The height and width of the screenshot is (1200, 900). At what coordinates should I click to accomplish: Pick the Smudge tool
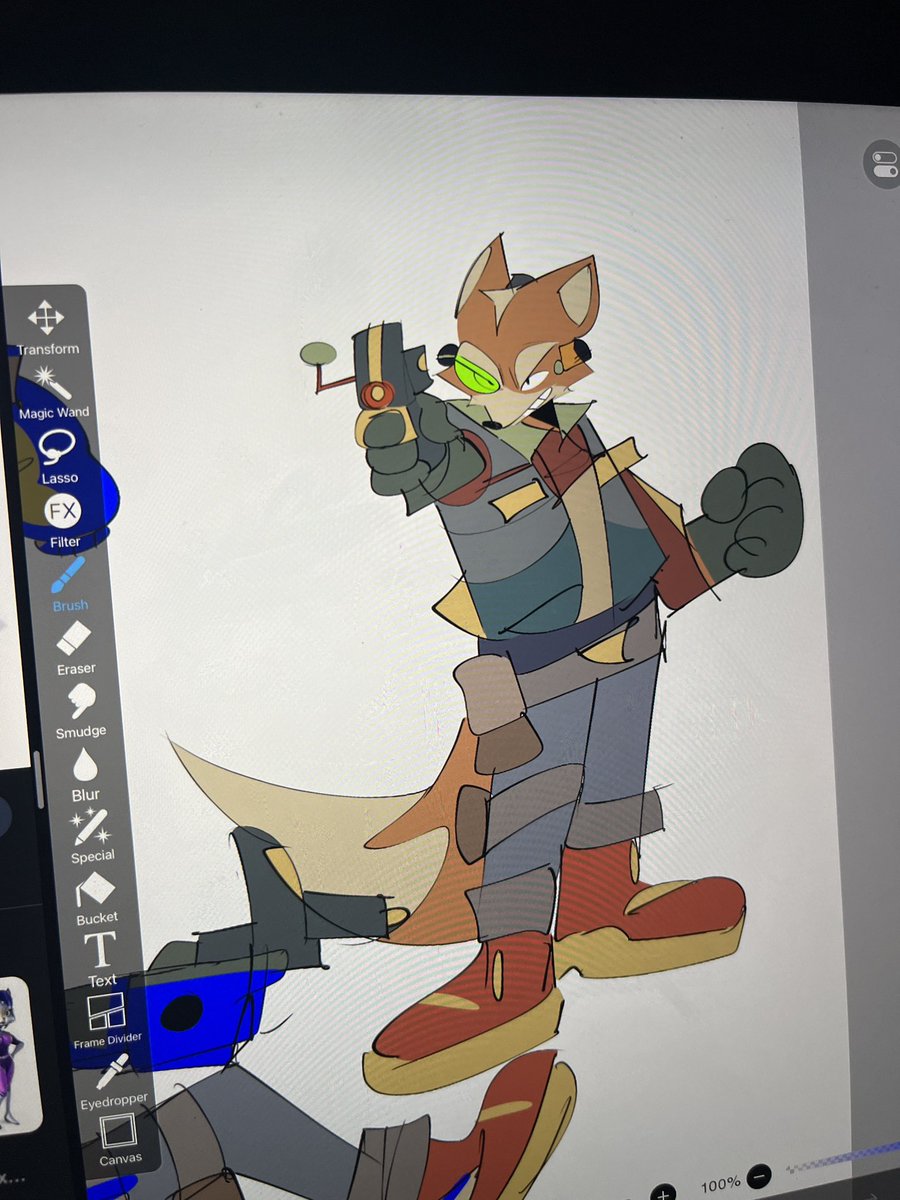coord(80,710)
